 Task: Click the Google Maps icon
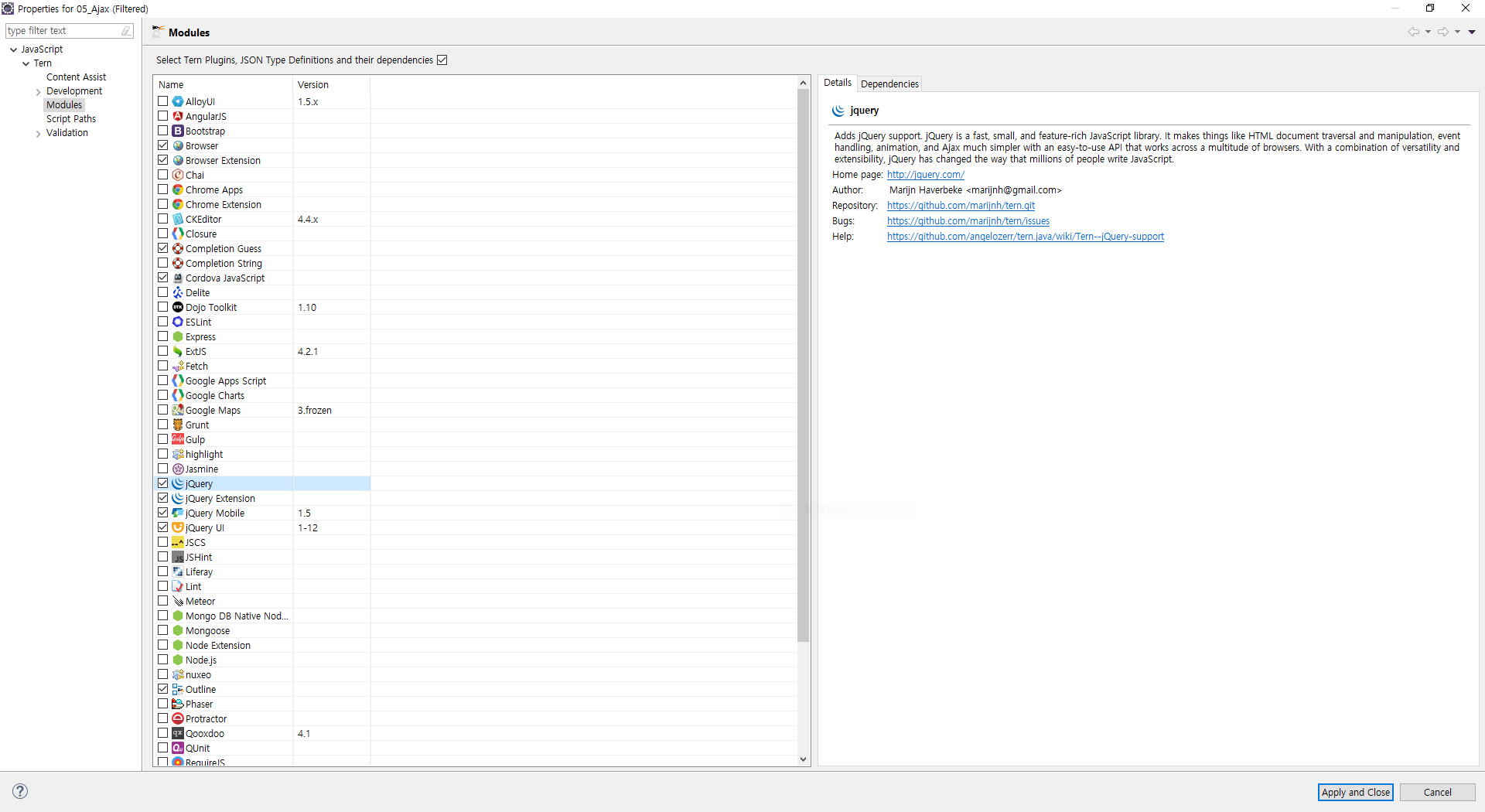click(x=178, y=410)
